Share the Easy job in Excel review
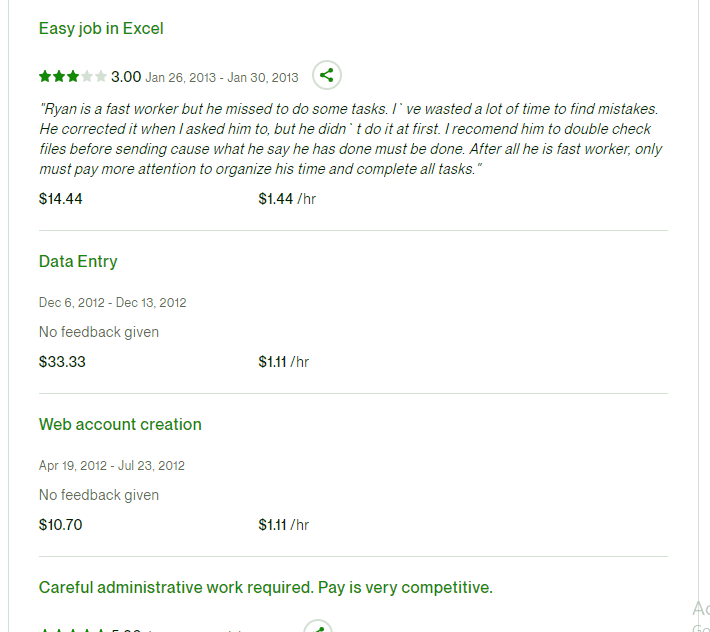Image resolution: width=710 pixels, height=632 pixels. click(x=326, y=75)
